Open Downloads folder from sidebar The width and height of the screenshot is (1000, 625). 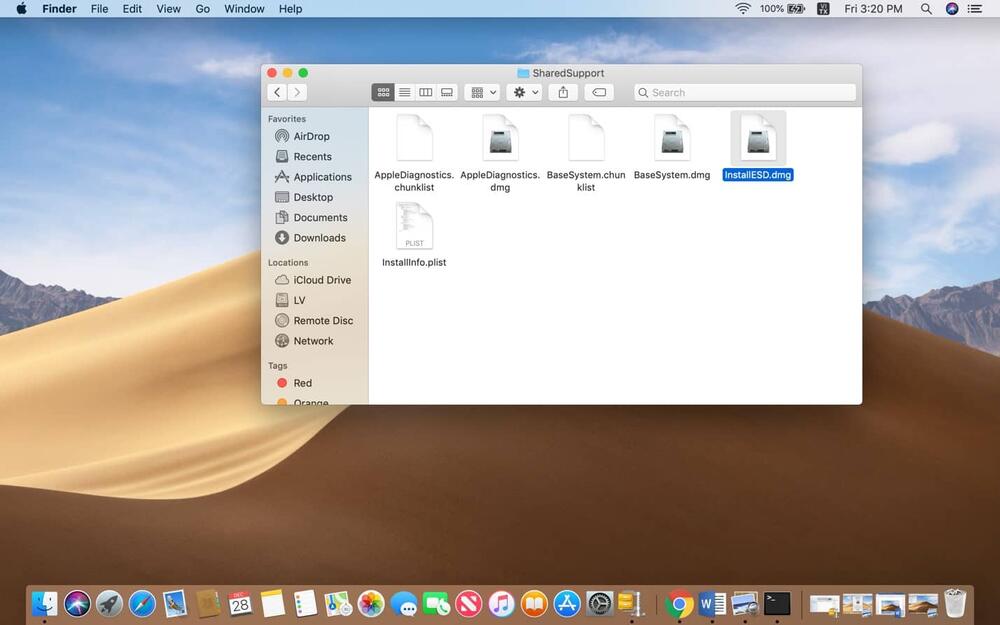pyautogui.click(x=319, y=238)
